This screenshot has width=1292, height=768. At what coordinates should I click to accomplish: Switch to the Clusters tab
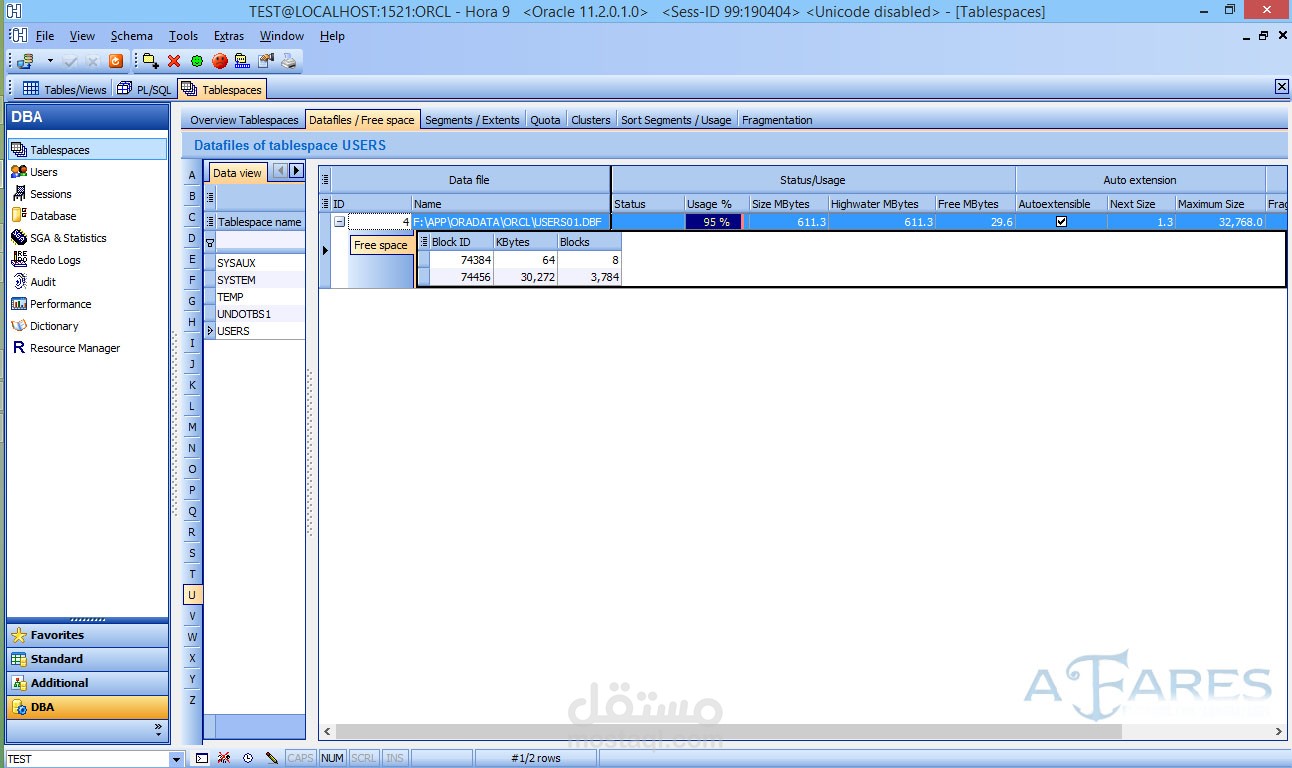(591, 120)
